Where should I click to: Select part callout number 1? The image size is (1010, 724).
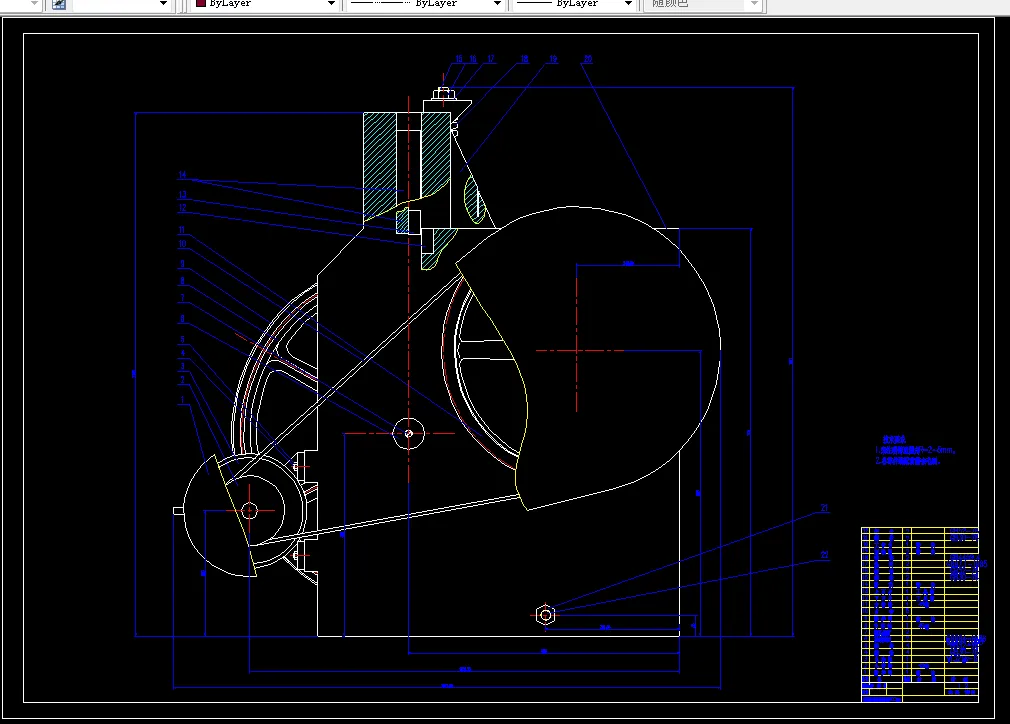pos(182,400)
